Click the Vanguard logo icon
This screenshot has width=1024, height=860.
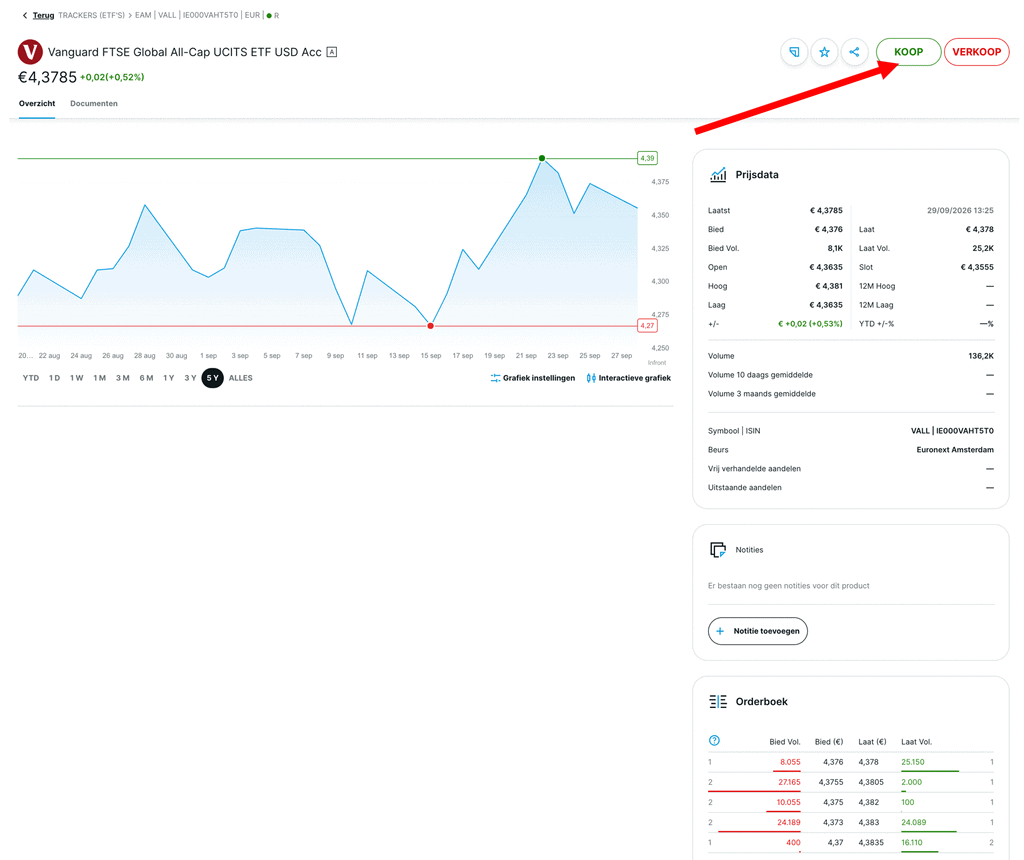pos(30,52)
